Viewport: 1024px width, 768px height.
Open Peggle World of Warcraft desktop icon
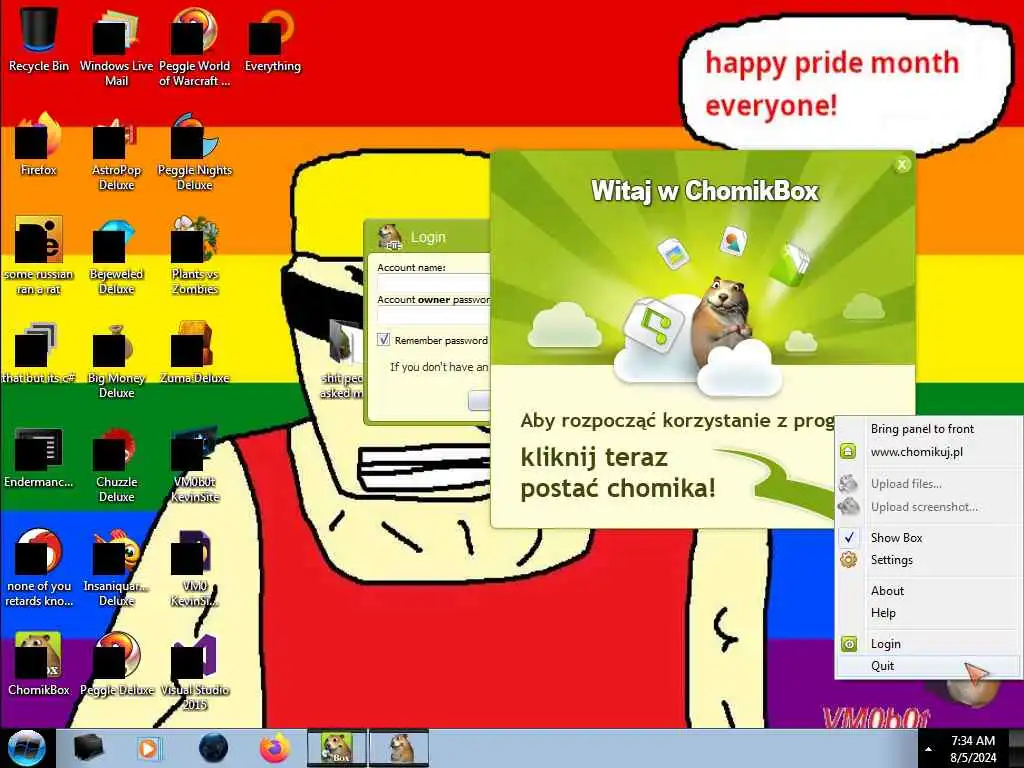[x=194, y=47]
